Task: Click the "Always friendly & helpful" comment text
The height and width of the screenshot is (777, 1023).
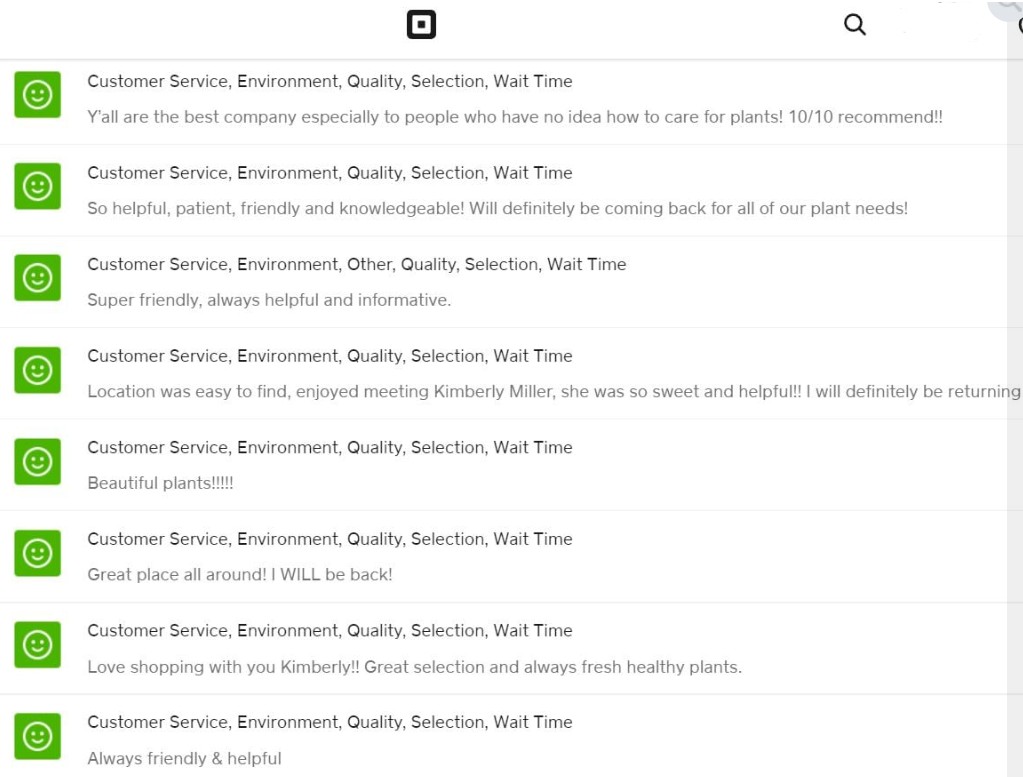Action: click(184, 759)
